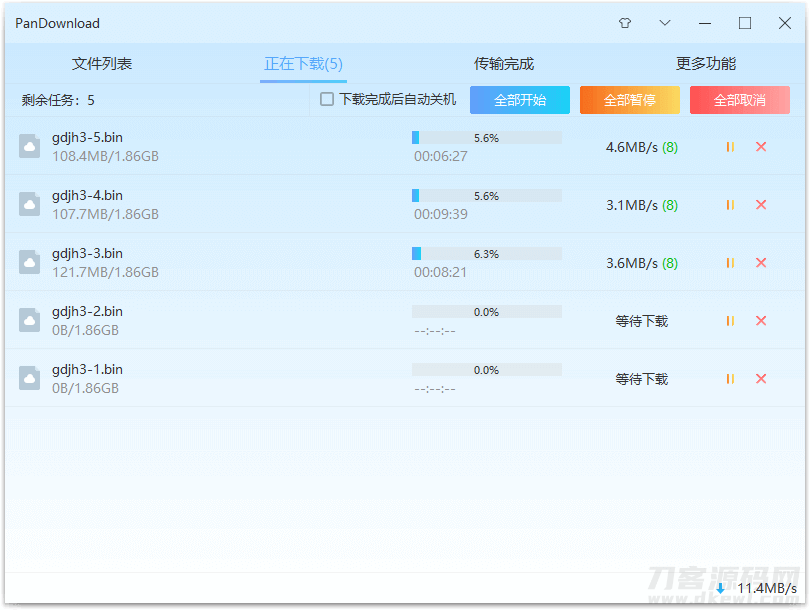Select the gdjh3-5.bin file name
This screenshot has height=610, width=810.
coord(87,138)
